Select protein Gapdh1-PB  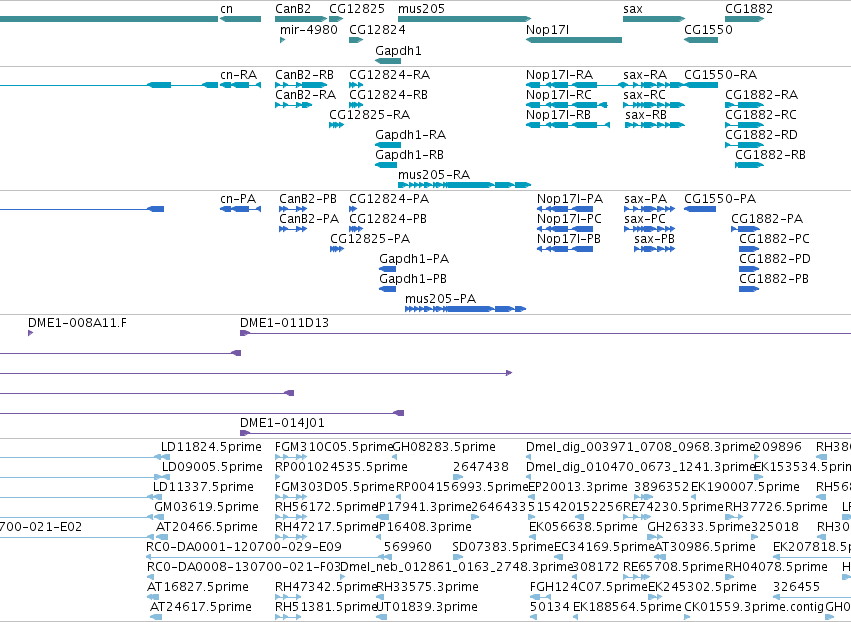coord(388,289)
